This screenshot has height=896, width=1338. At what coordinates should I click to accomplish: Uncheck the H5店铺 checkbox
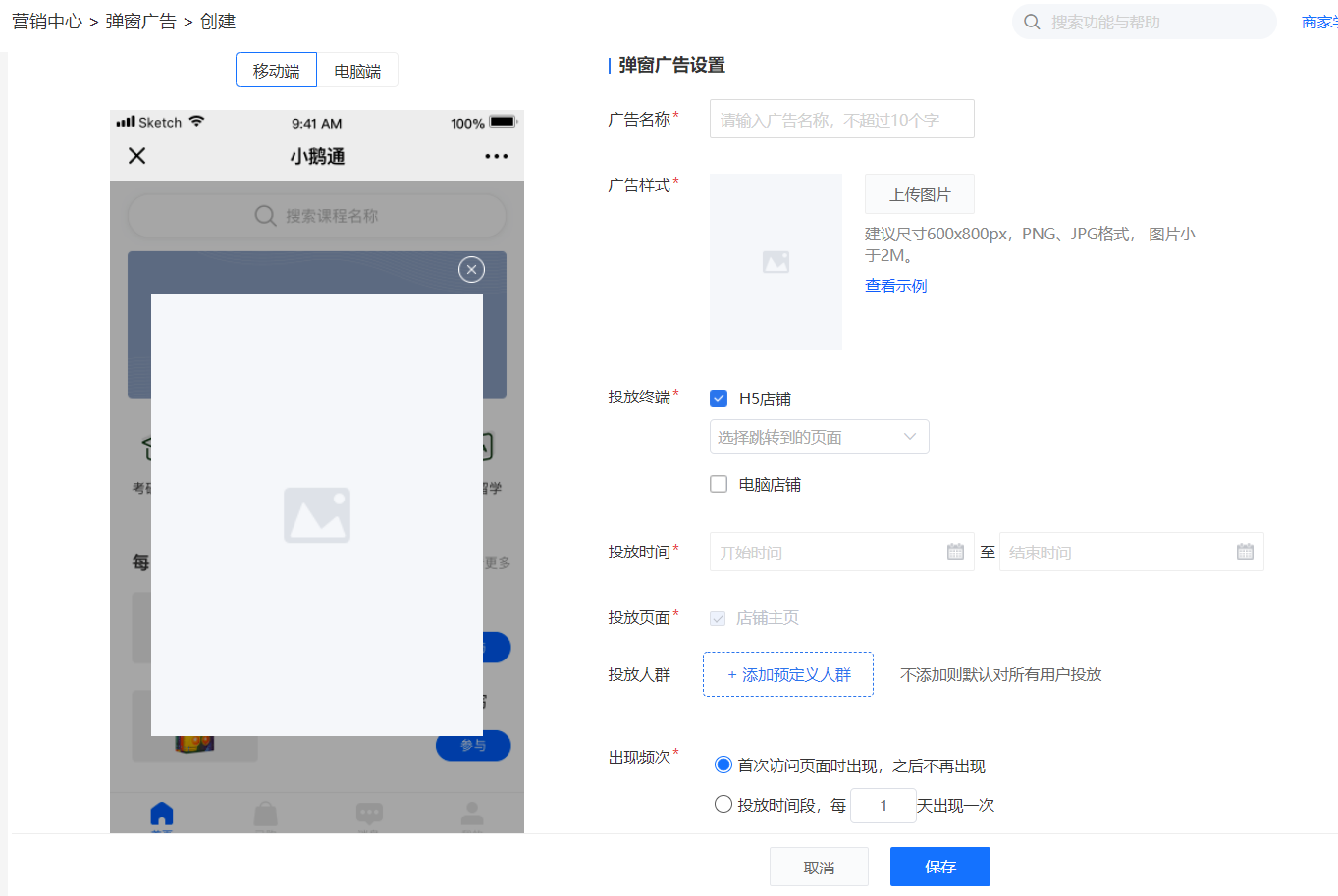coord(719,398)
